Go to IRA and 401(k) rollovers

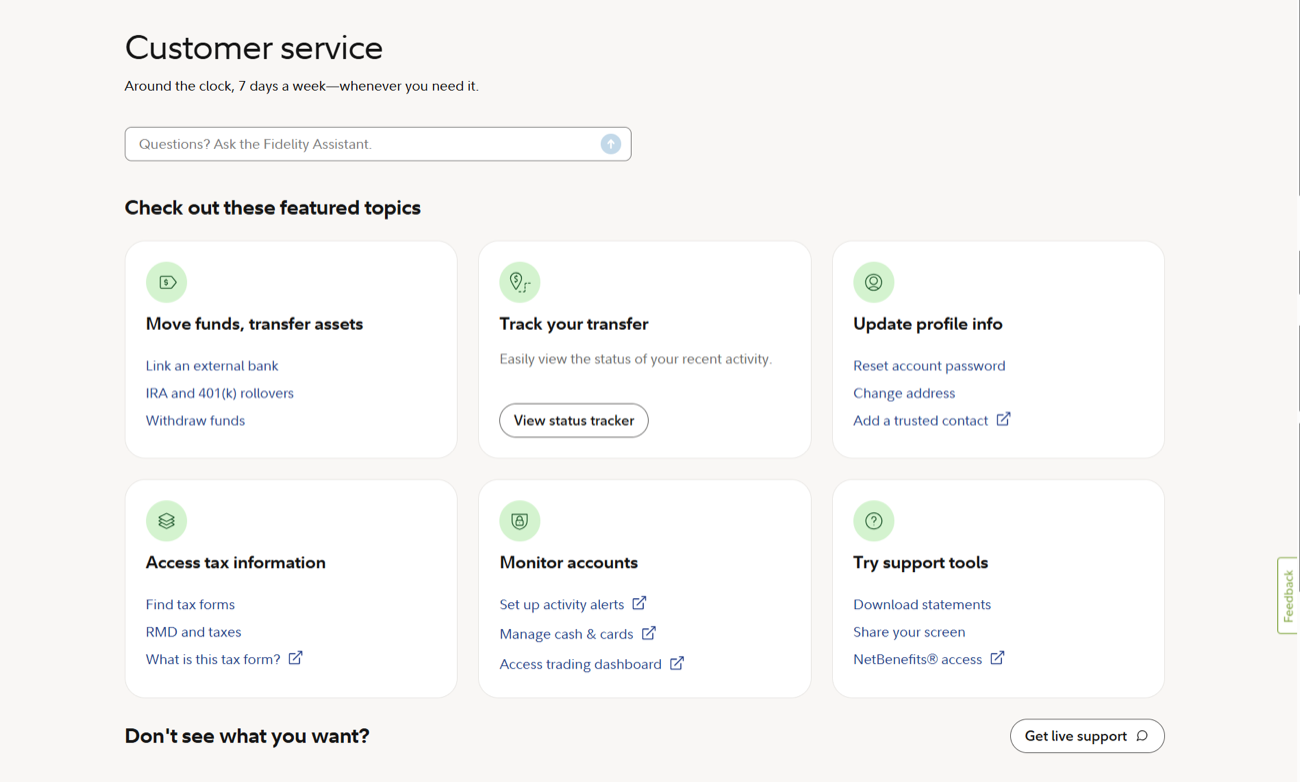(220, 393)
